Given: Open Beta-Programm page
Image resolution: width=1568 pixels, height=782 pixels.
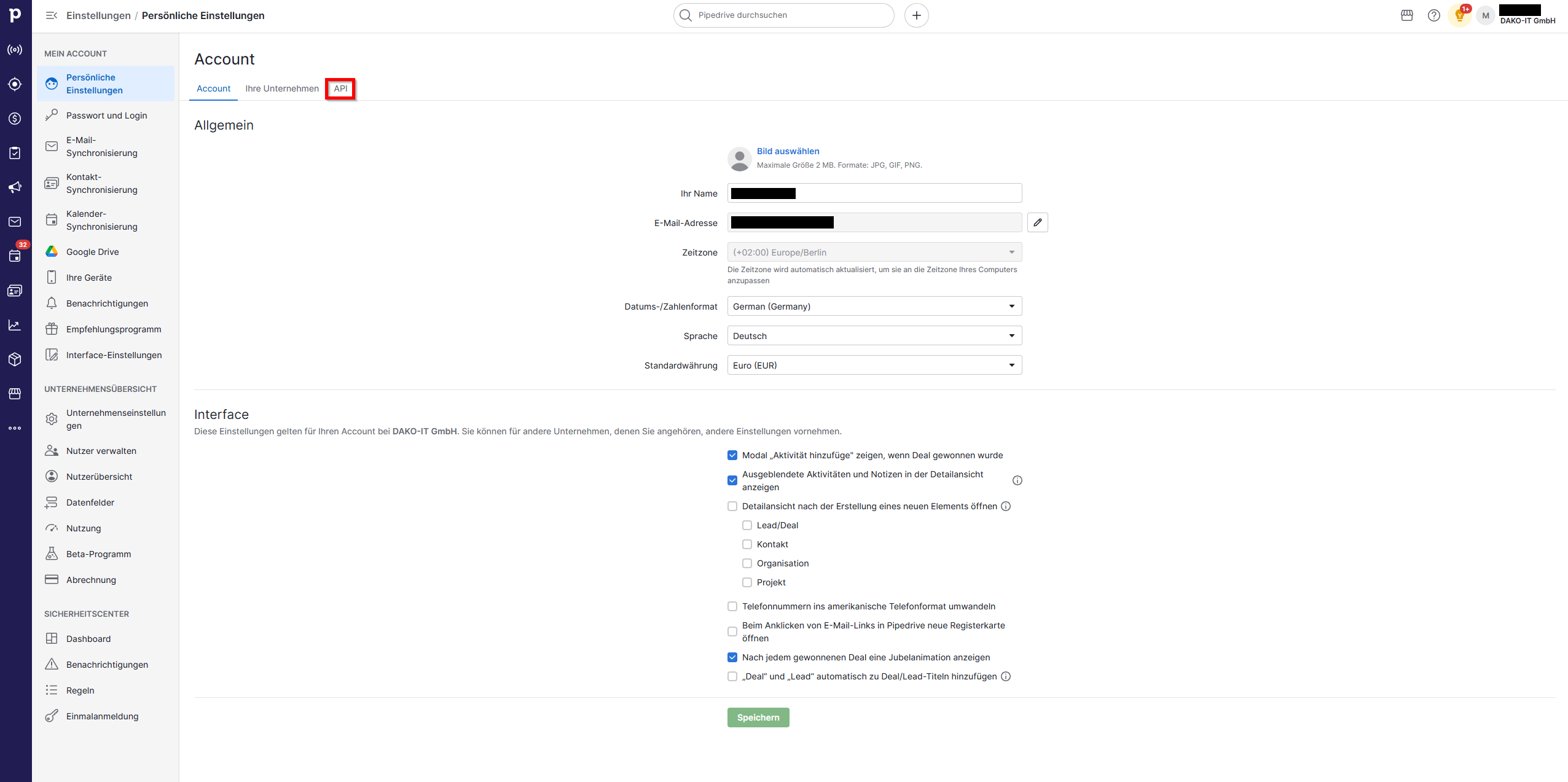Looking at the screenshot, I should (105, 554).
